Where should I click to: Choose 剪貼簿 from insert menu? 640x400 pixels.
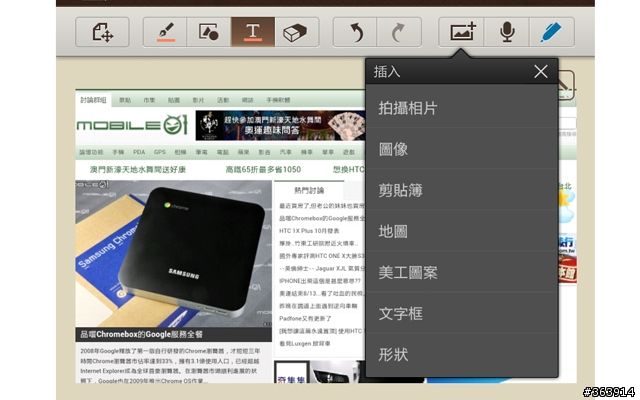click(462, 190)
